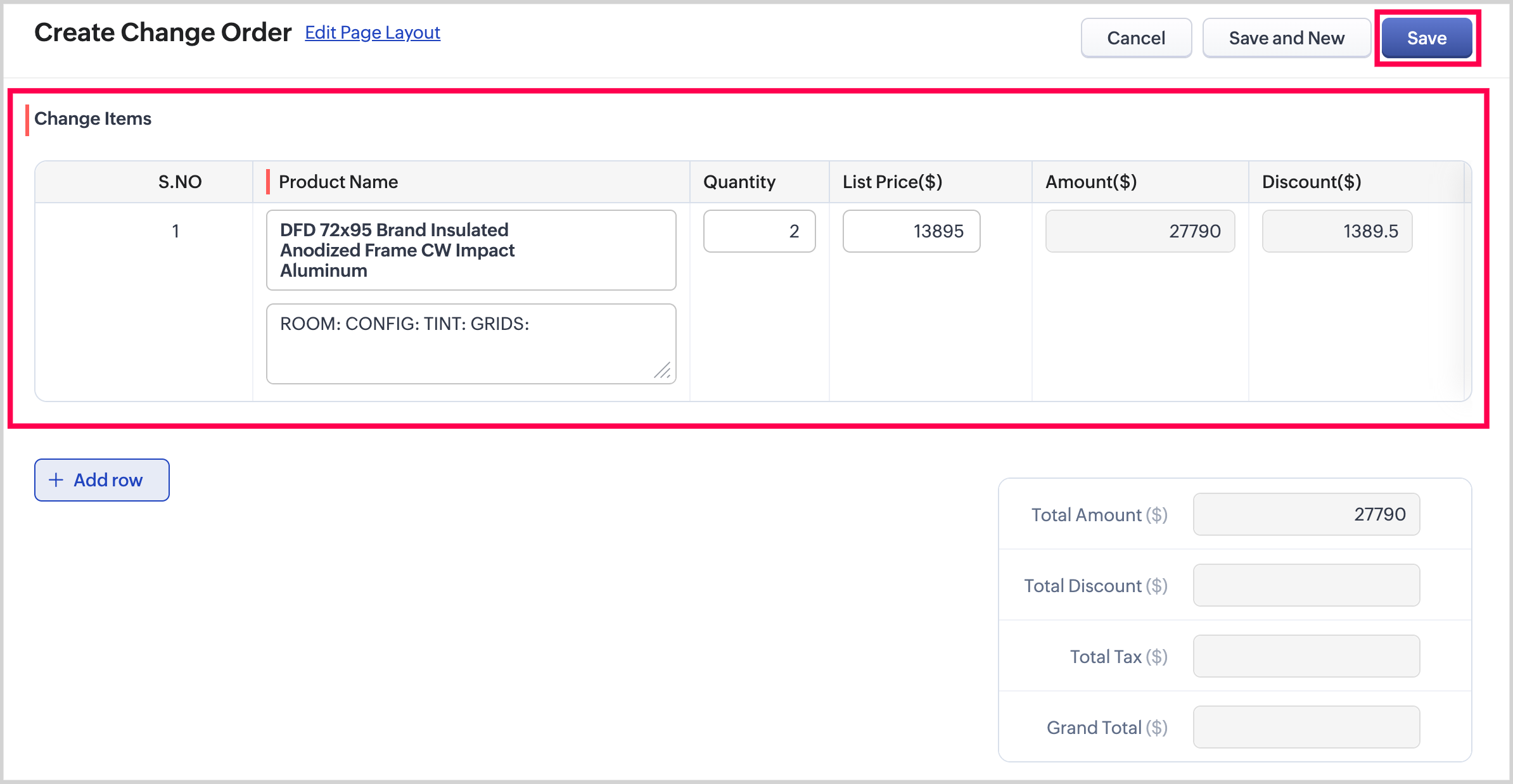
Task: Cancel the change order
Action: (x=1135, y=38)
